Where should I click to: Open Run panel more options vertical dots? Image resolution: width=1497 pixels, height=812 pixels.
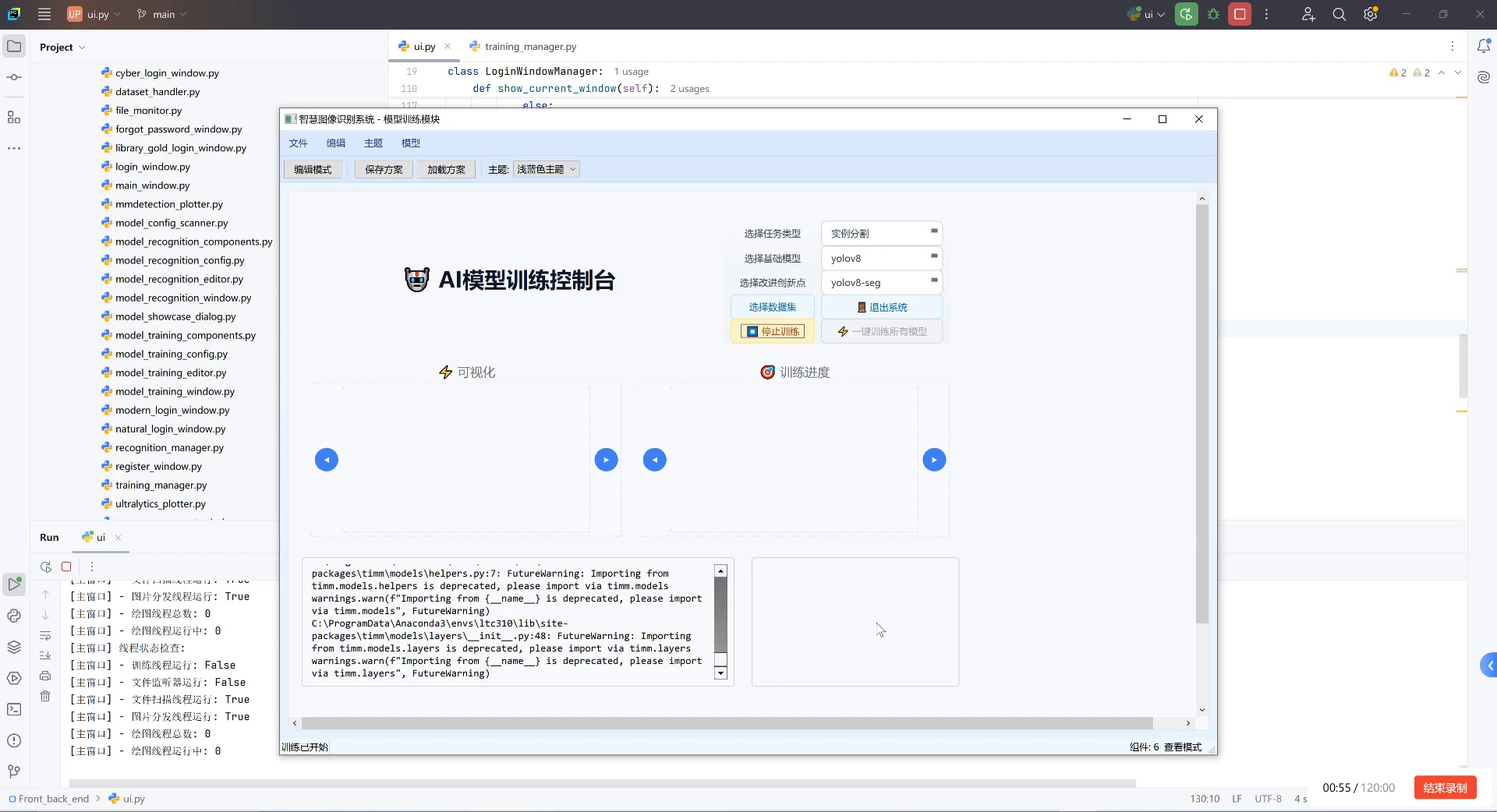[92, 567]
